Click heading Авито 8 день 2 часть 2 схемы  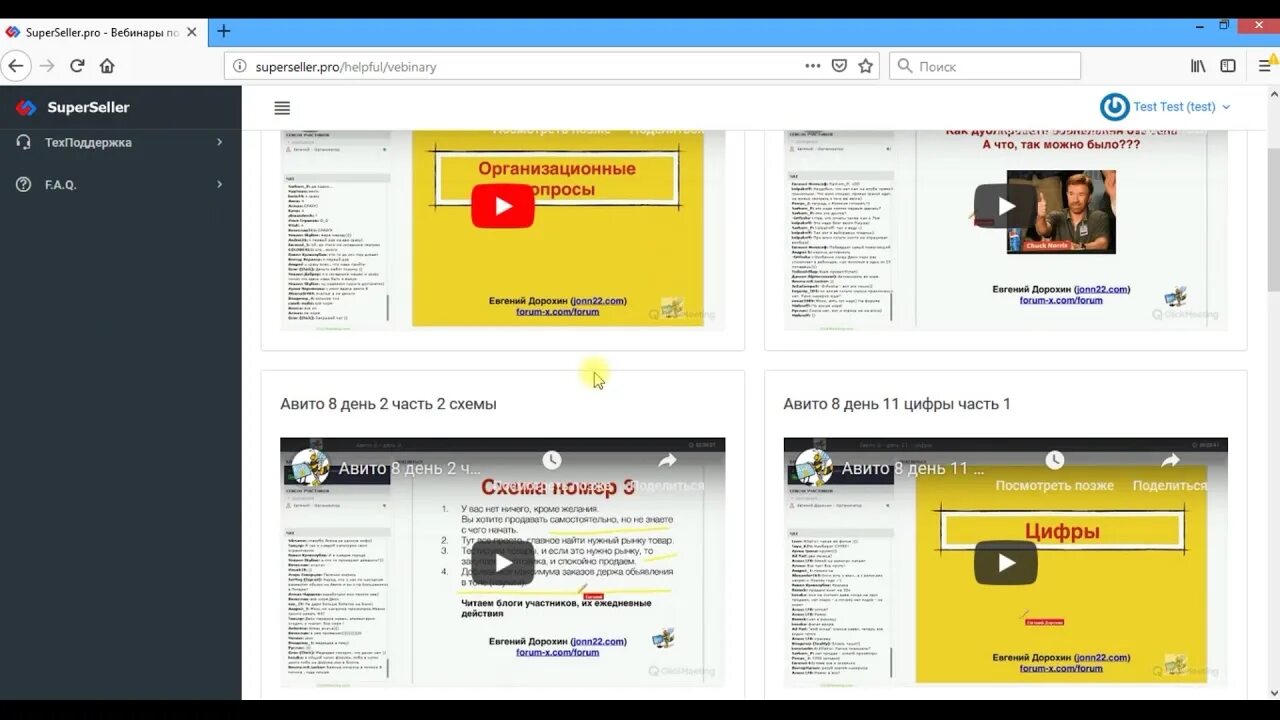[388, 404]
